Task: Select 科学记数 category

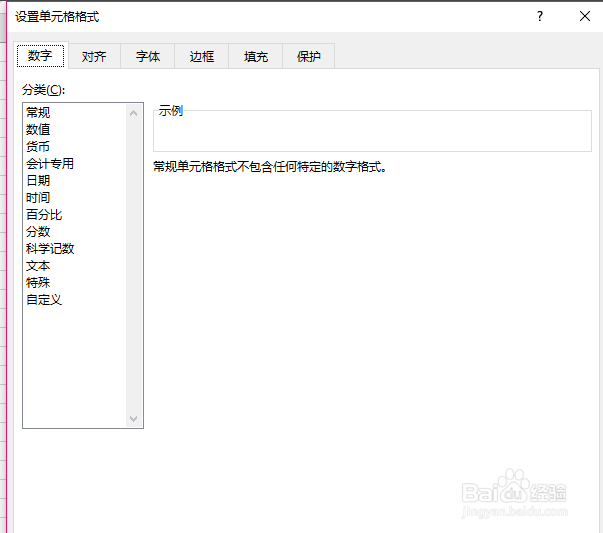Action: pos(50,248)
